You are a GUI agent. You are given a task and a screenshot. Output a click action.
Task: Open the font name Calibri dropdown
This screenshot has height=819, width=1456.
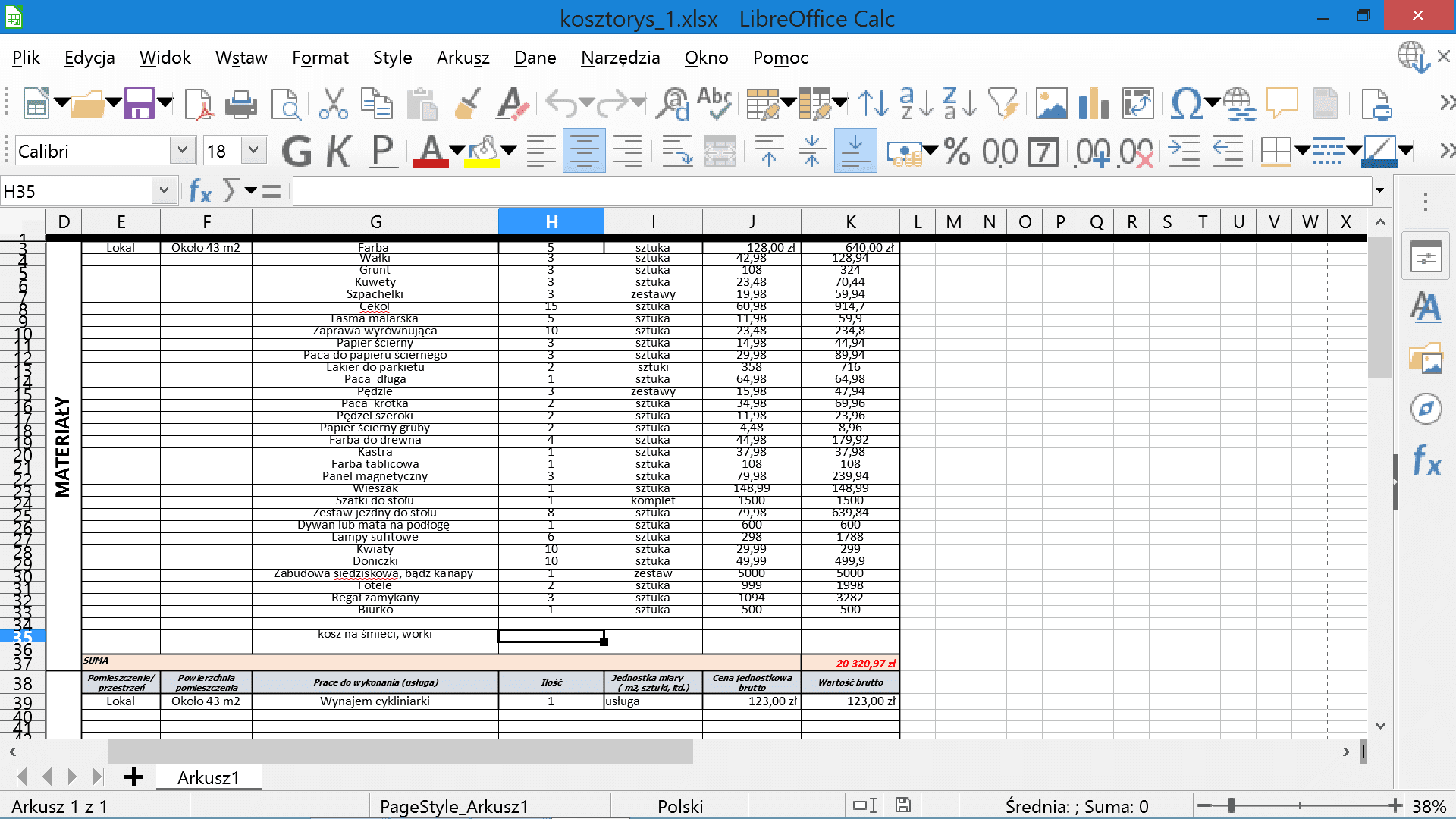tap(182, 151)
